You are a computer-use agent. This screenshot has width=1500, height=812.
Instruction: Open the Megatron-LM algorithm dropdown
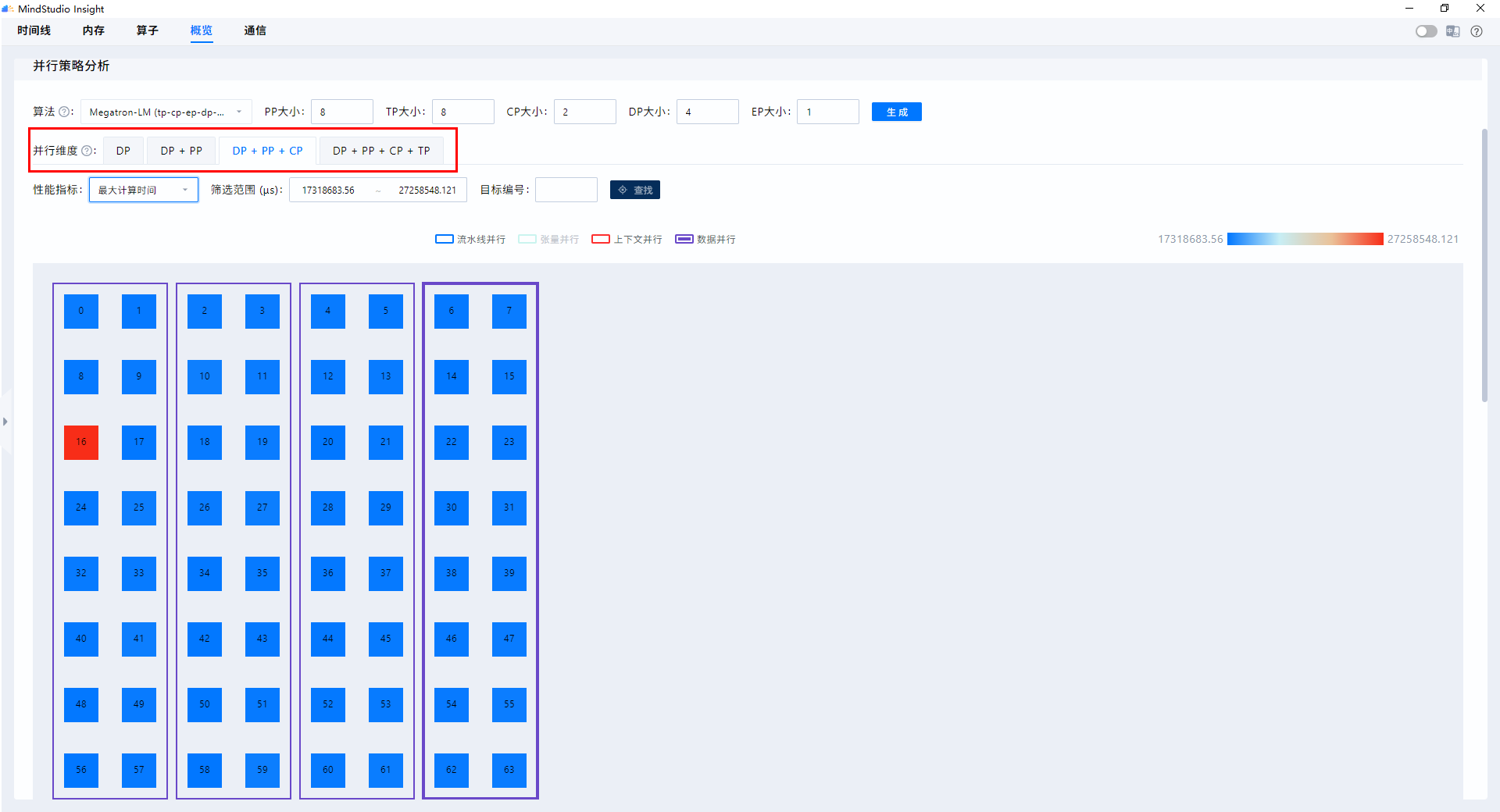pos(166,112)
